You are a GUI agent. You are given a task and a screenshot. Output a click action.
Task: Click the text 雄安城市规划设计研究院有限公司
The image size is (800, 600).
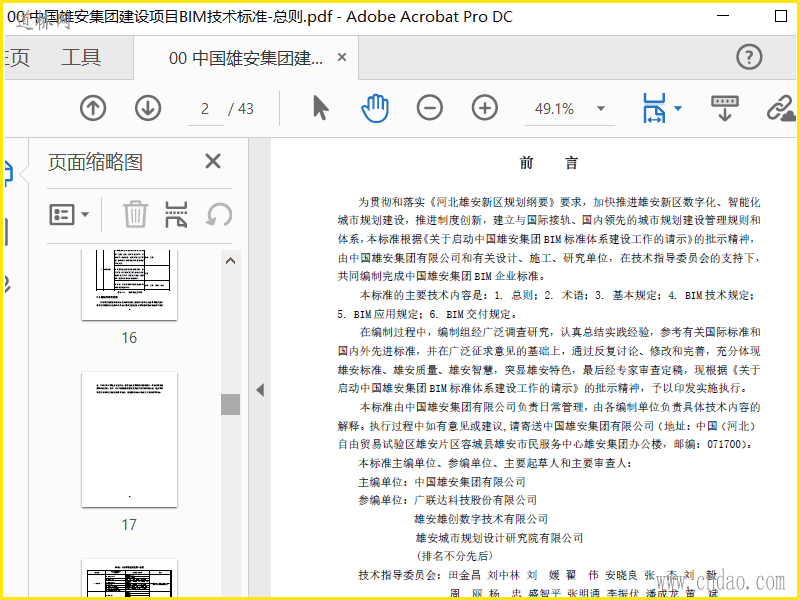tap(499, 538)
